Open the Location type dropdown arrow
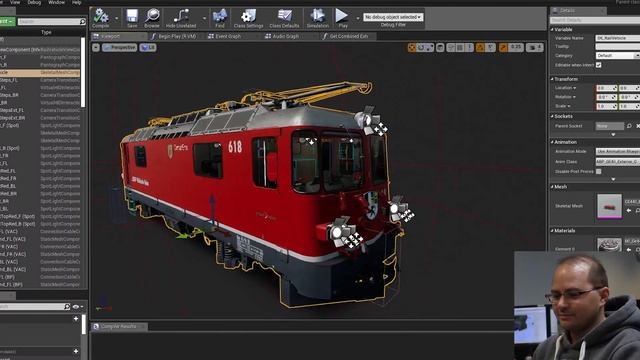 (575, 88)
